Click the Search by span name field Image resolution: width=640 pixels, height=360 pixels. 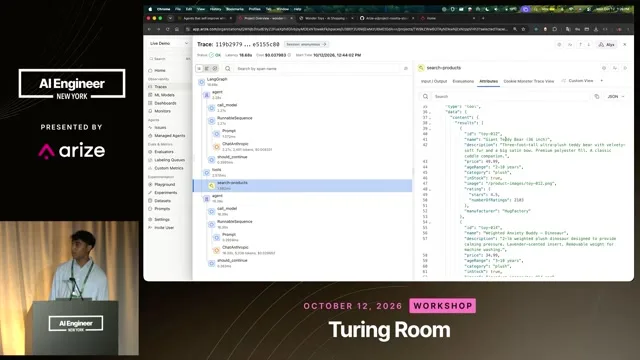318,69
